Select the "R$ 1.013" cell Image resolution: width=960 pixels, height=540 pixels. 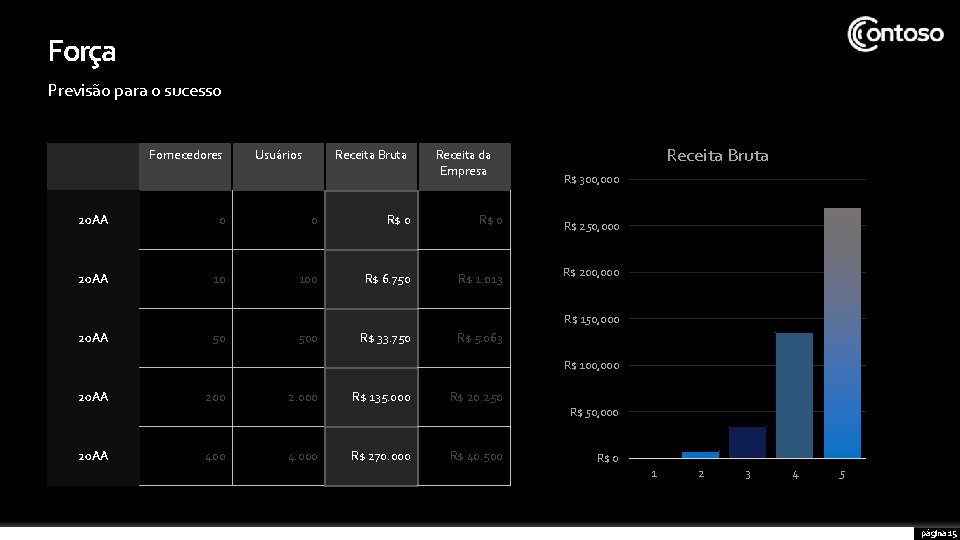[464, 279]
